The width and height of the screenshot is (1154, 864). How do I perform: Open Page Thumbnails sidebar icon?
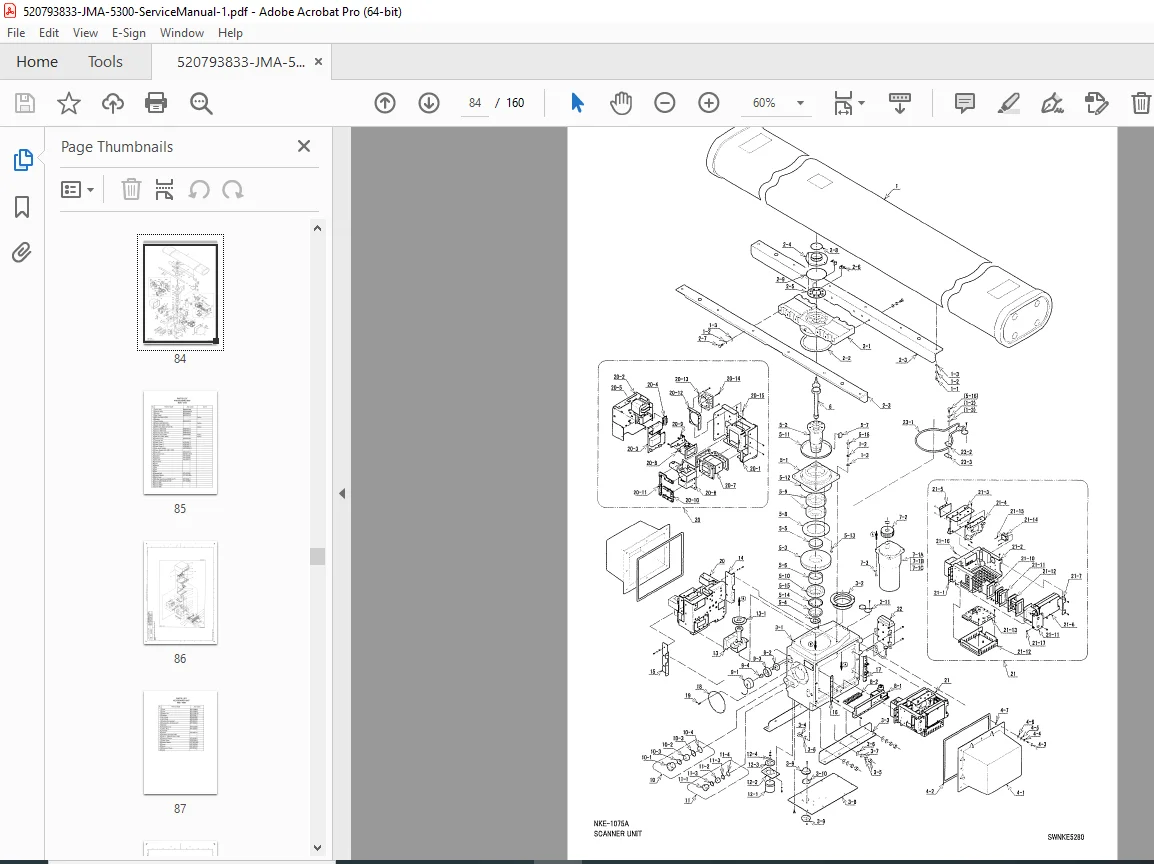click(x=23, y=160)
